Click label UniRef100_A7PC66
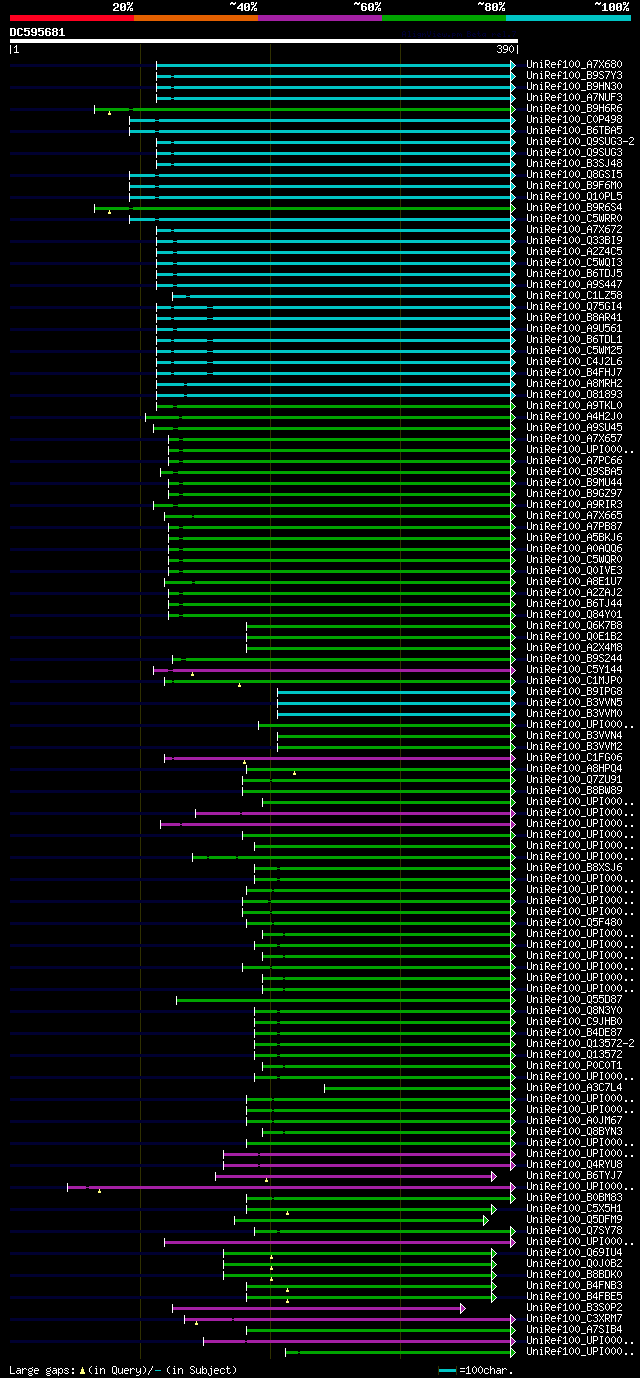 574,460
